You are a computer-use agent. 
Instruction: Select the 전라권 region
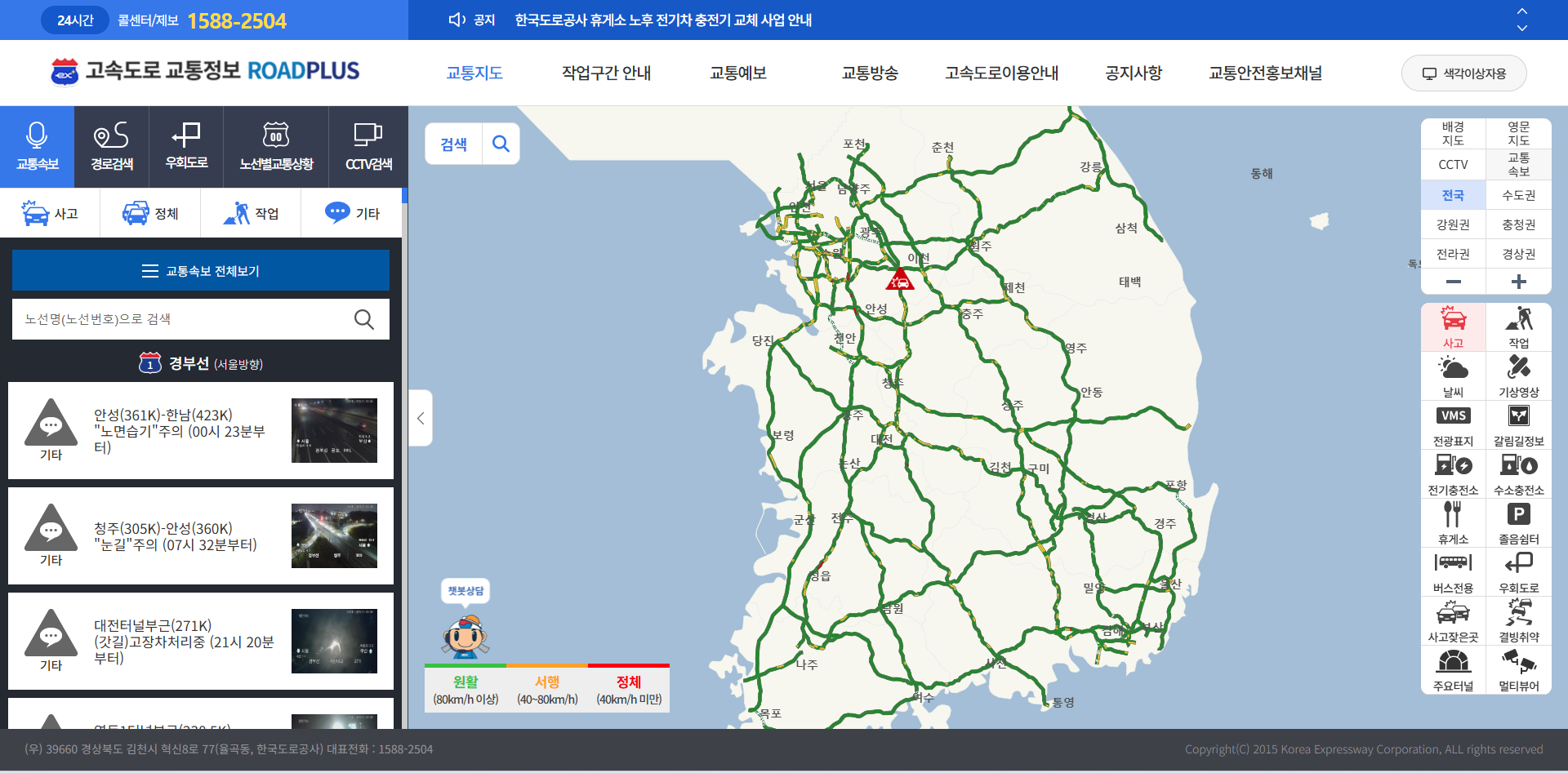click(1453, 254)
